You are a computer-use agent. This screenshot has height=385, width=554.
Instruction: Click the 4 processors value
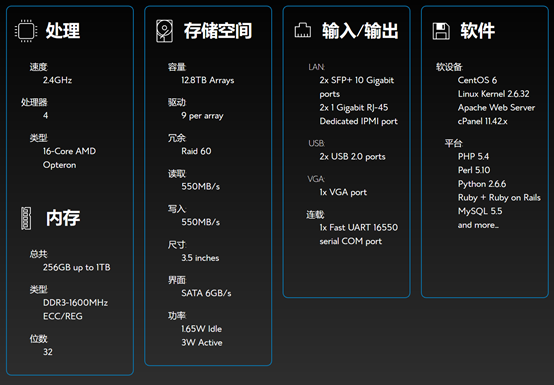tap(46, 116)
